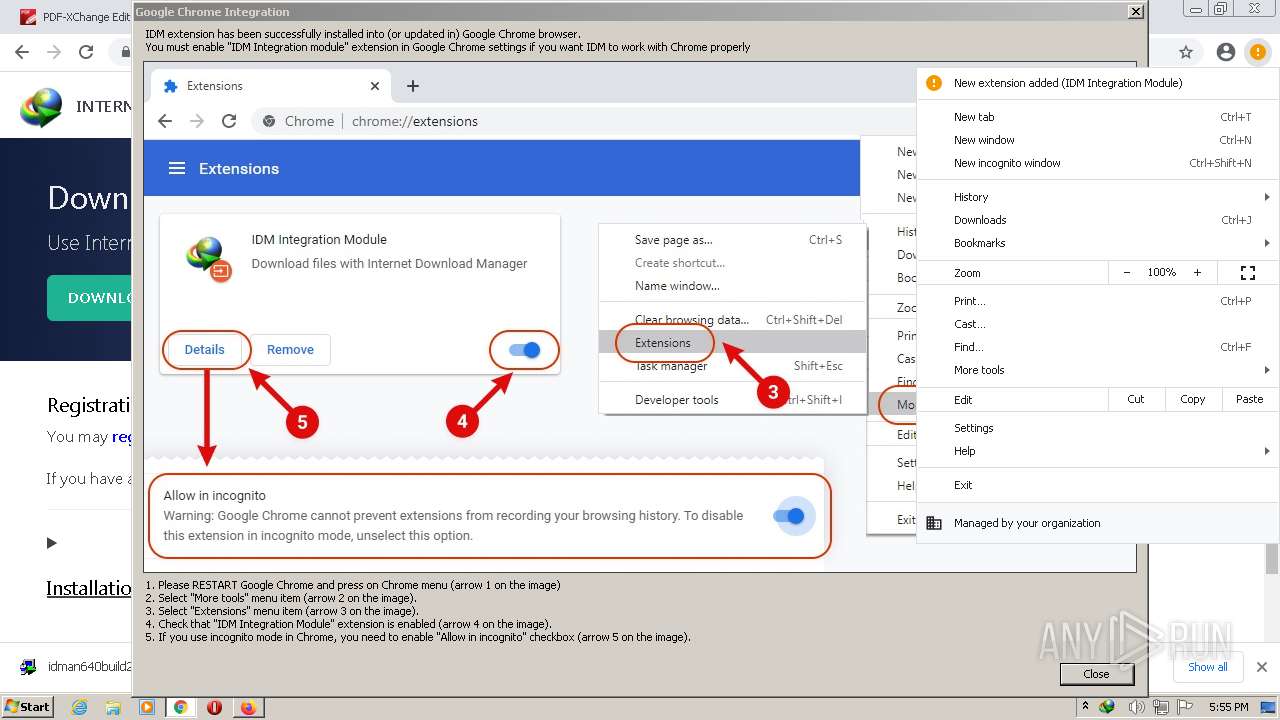
Task: Click the IDM globe logo on the webpage
Action: (x=41, y=107)
